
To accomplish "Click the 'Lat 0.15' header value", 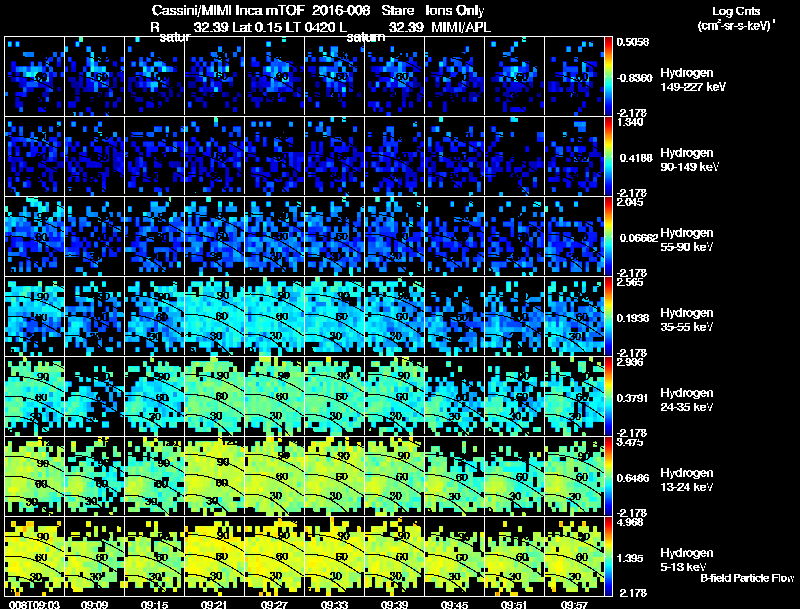I will click(x=255, y=27).
